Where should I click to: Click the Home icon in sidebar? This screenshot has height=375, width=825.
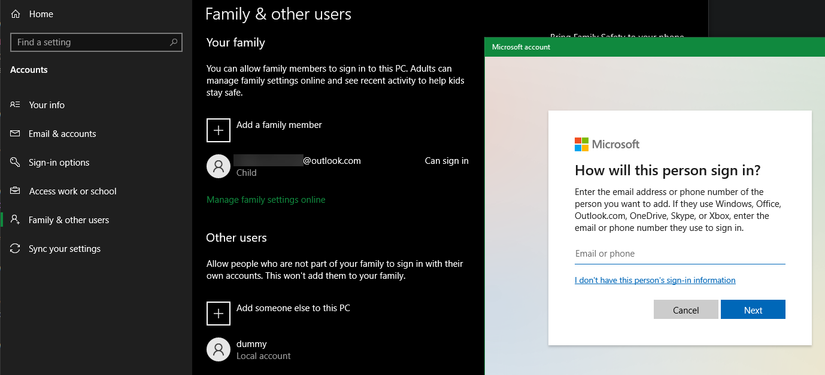[x=15, y=14]
